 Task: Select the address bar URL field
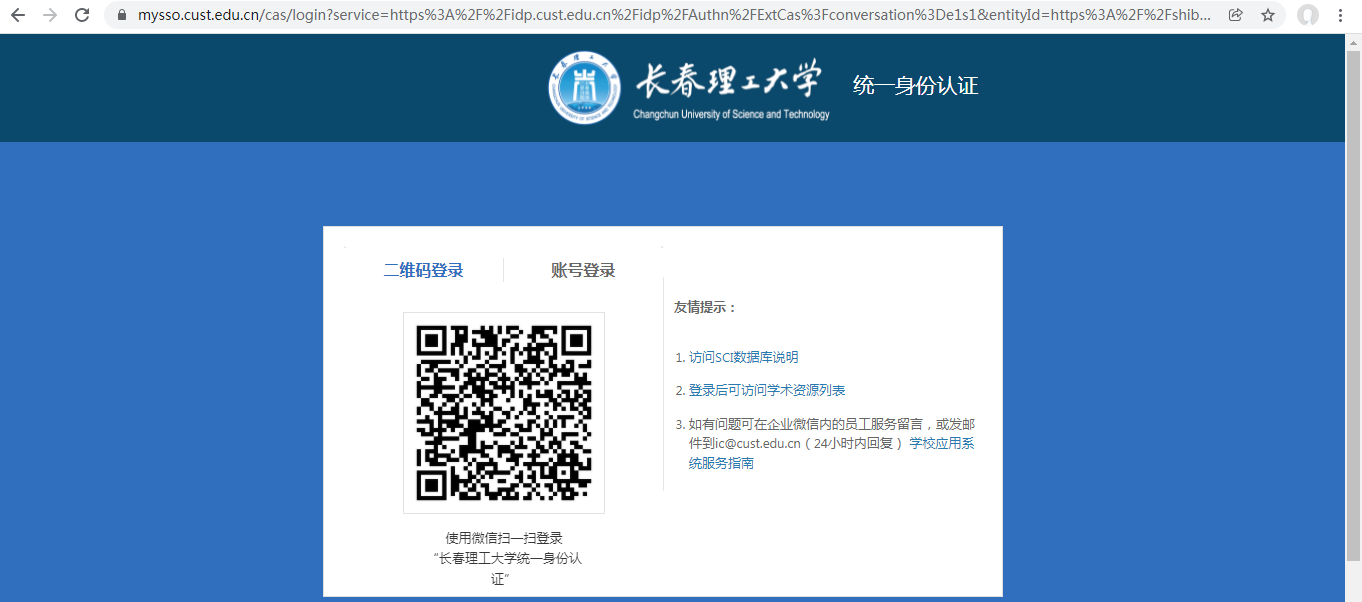pyautogui.click(x=676, y=16)
